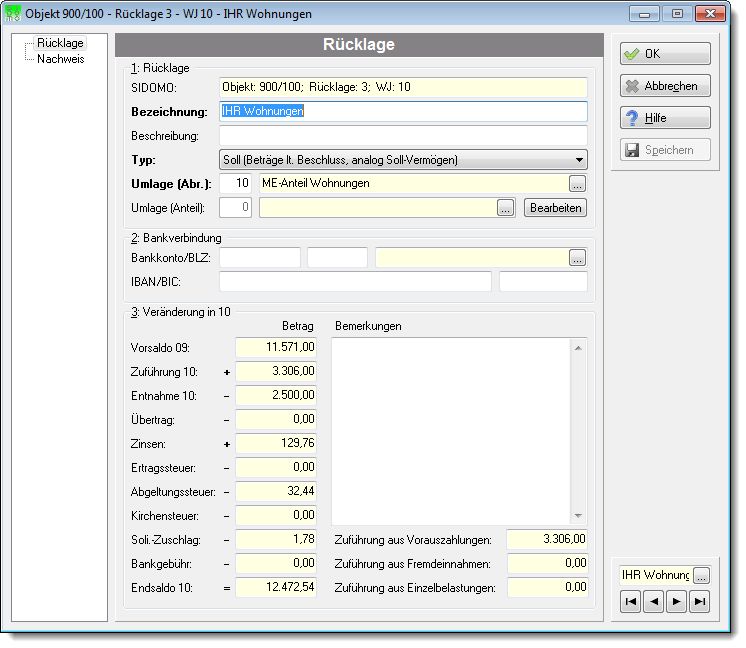Image resolution: width=746 pixels, height=648 pixels.
Task: Select Rücklage in the left tree
Action: coord(60,43)
